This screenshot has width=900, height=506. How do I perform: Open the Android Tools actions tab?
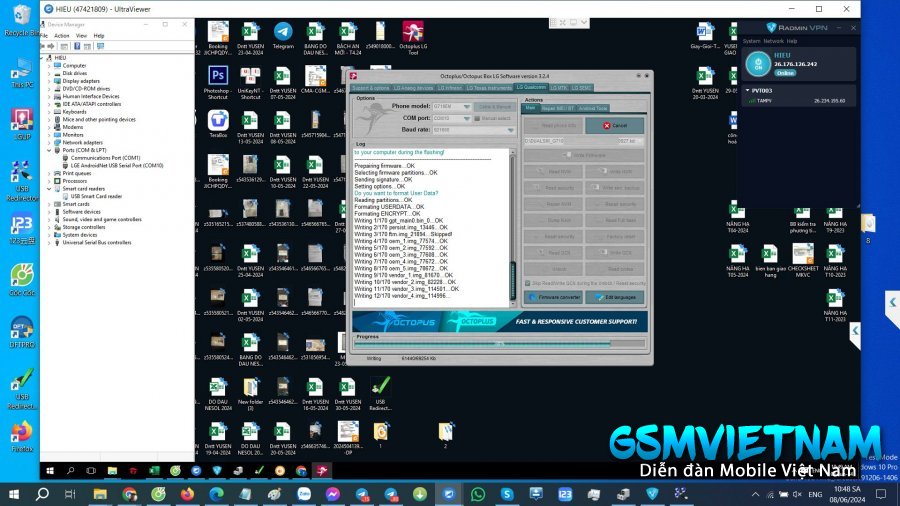click(x=592, y=108)
